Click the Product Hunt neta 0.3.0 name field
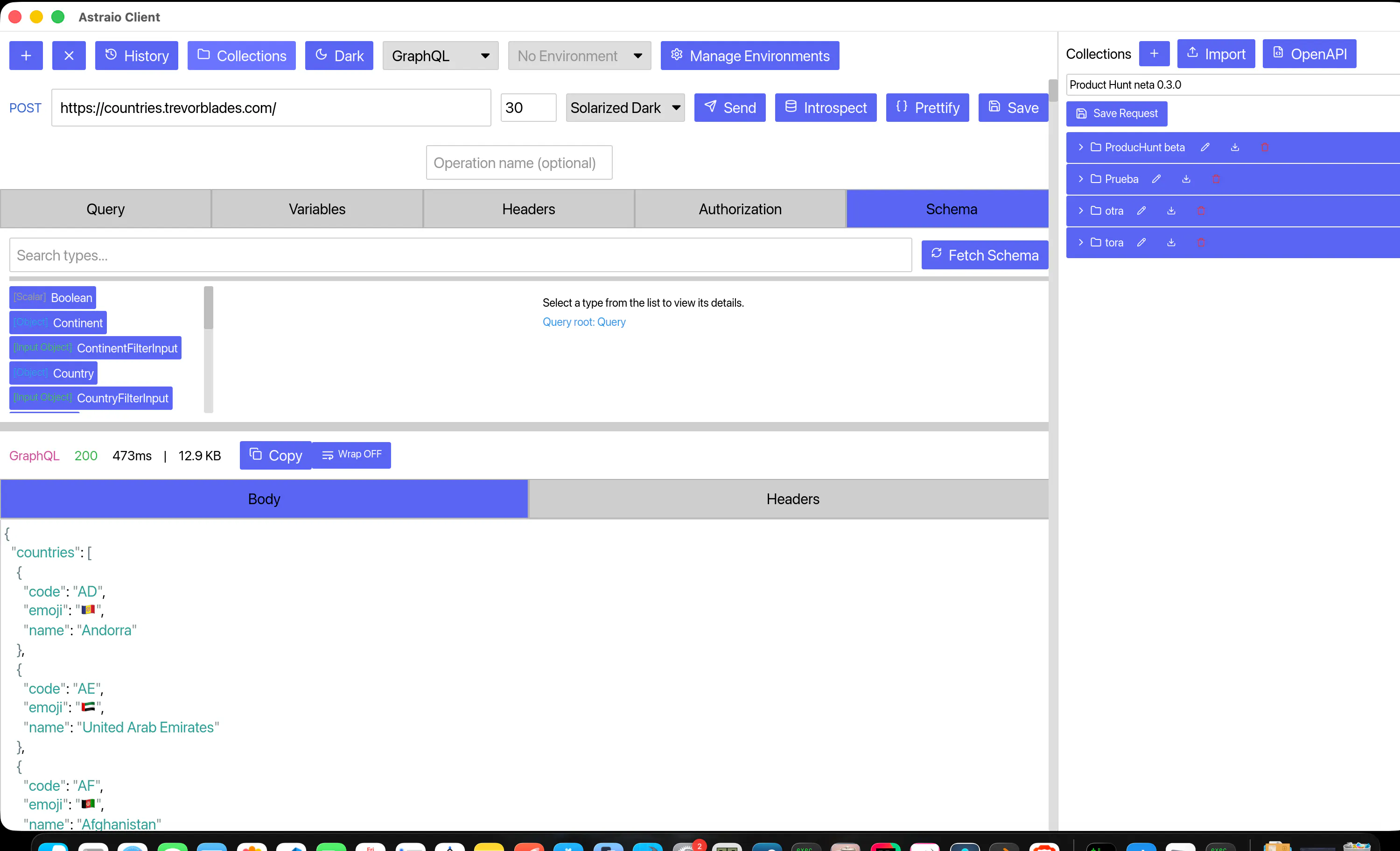Viewport: 1400px width, 851px height. (1233, 84)
